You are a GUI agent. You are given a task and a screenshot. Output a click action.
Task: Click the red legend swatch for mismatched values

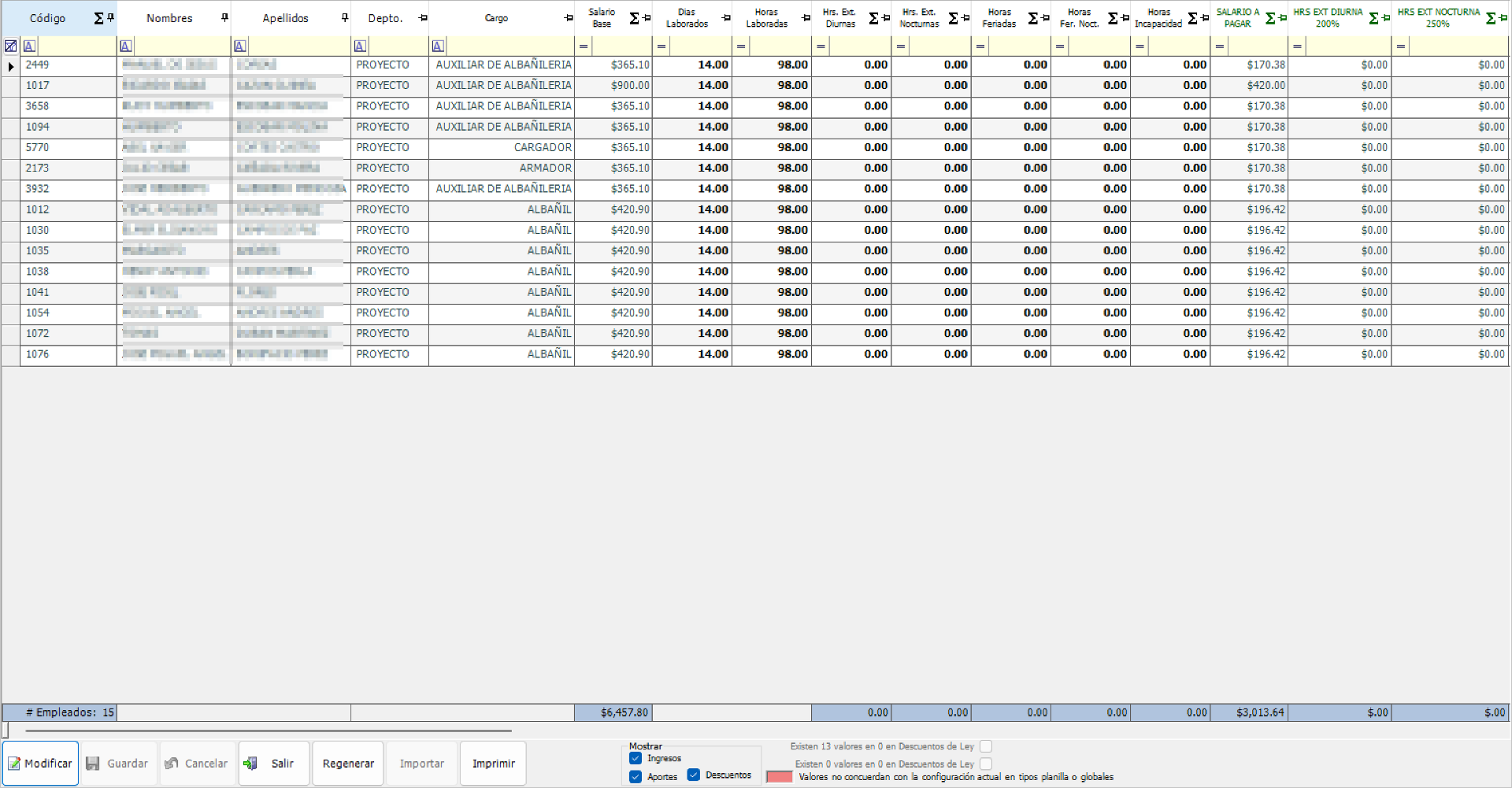tap(779, 777)
